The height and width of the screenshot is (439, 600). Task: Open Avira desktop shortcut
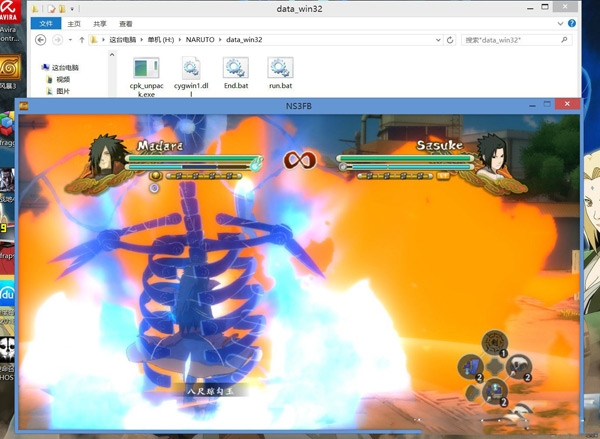(9, 11)
